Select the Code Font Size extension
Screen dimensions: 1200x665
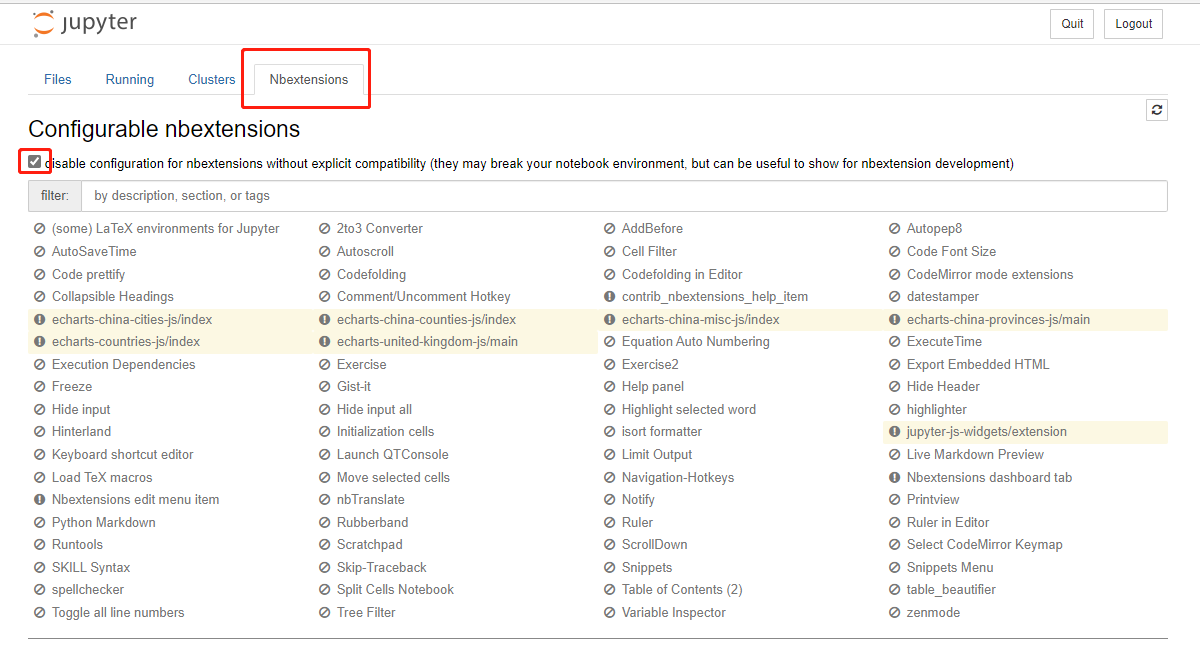(x=951, y=252)
